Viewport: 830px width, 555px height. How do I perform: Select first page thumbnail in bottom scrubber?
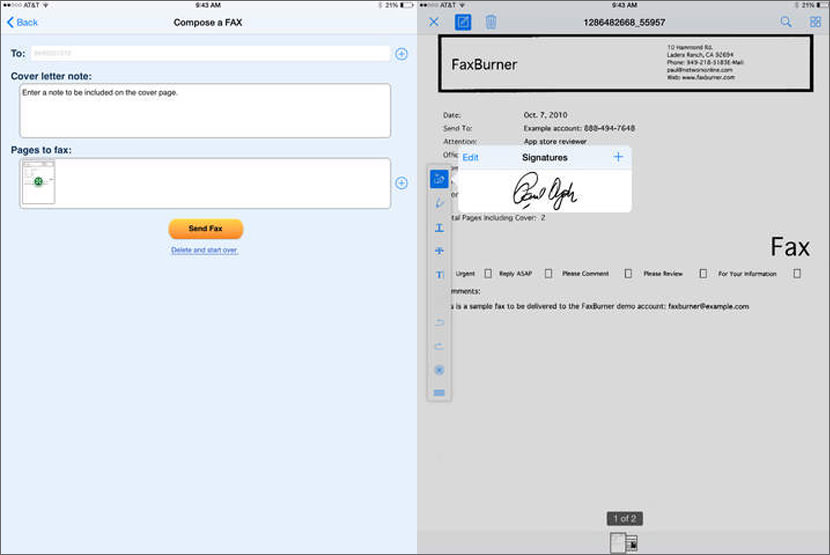[x=618, y=543]
